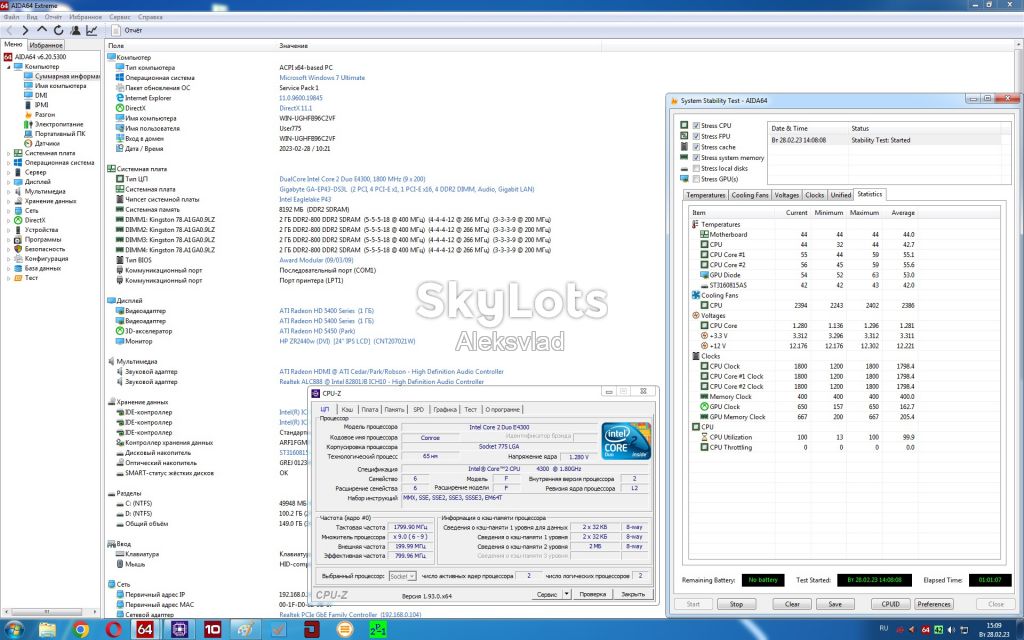Click the Проверка button in CPU-Z
Screen dimensions: 1024x640
pyautogui.click(x=592, y=594)
